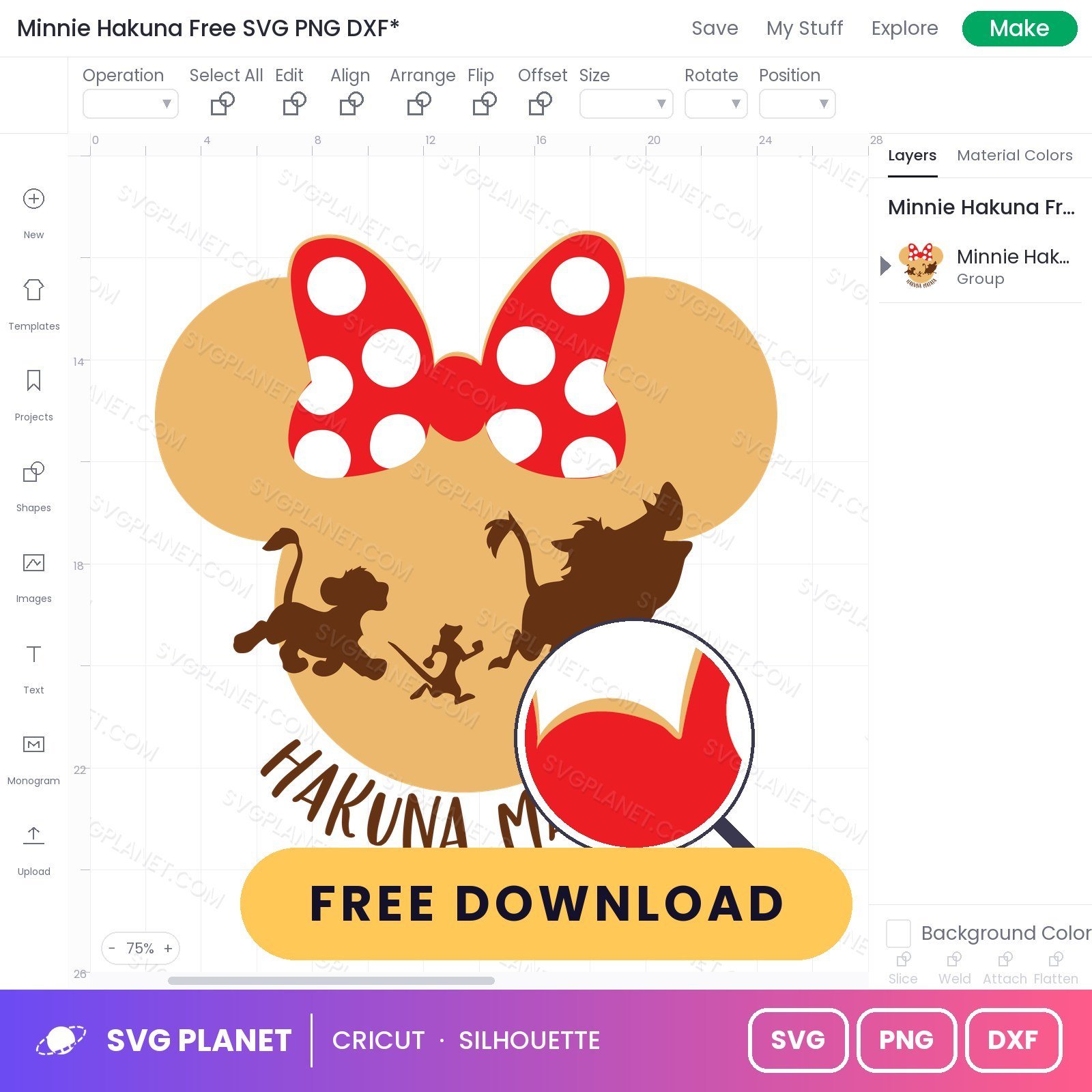The image size is (1092, 1092).
Task: Click Save in the top bar
Action: [x=715, y=28]
